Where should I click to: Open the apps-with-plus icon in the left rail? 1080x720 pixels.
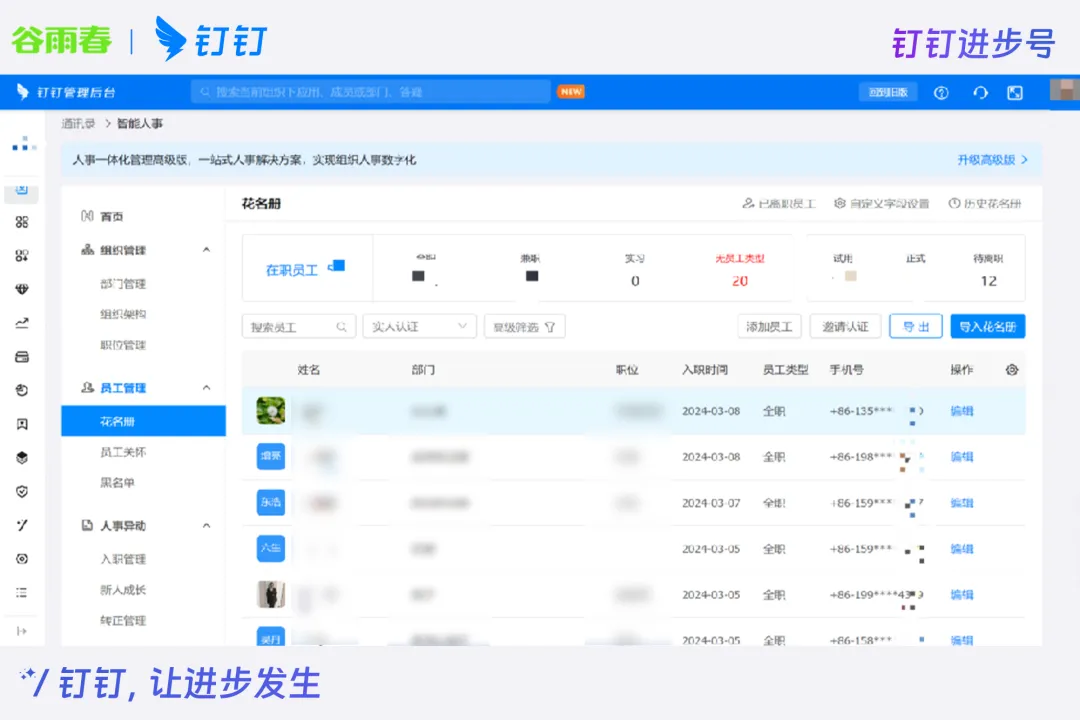22,256
